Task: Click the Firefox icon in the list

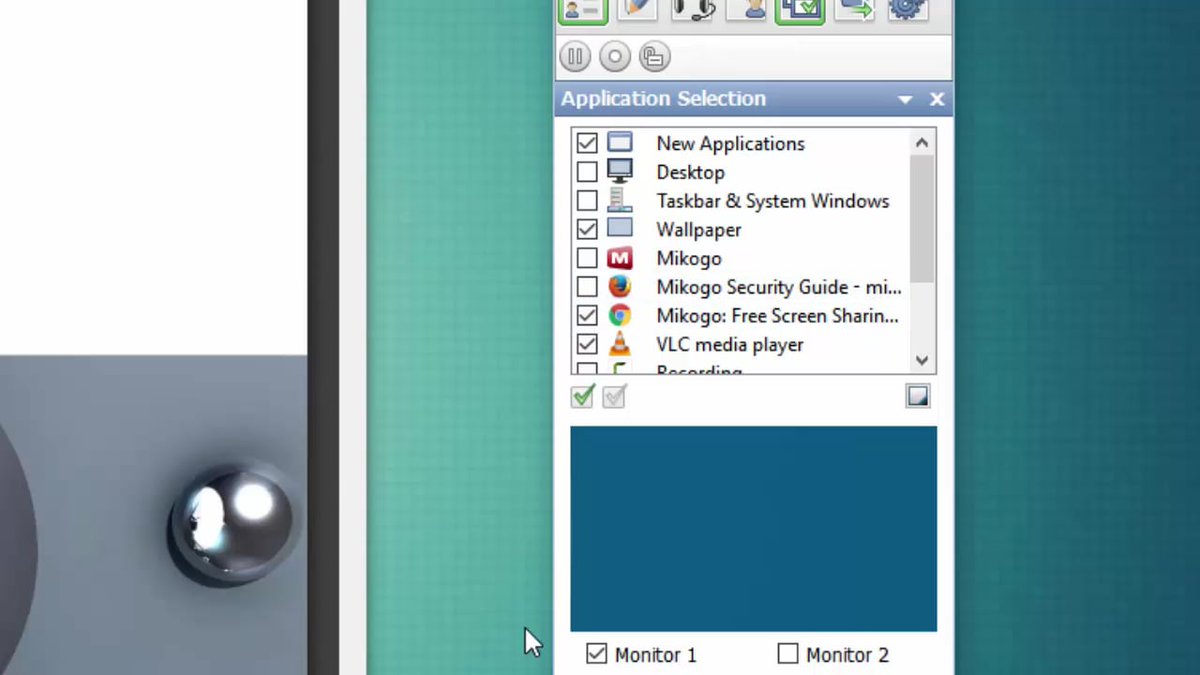Action: click(620, 287)
